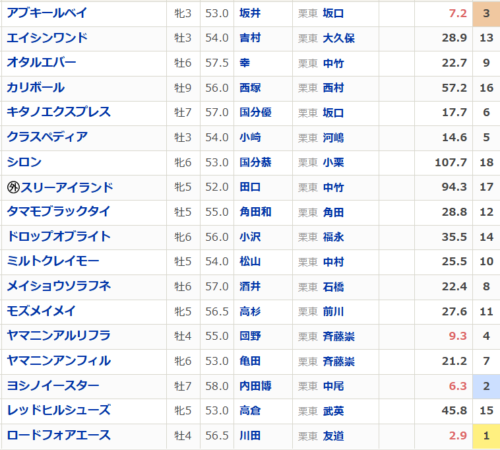500x450 pixels.
Task: Open horse ヤマニンアルリフラ page
Action: click(x=59, y=336)
